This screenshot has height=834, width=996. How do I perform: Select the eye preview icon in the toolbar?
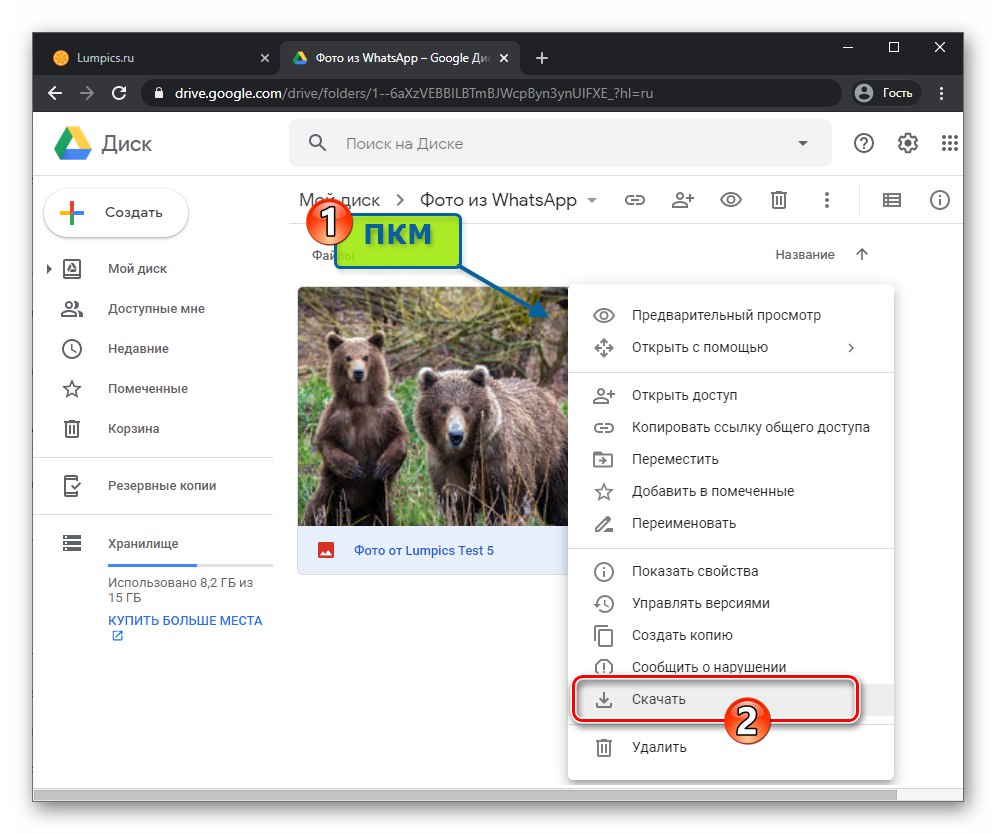(x=731, y=200)
